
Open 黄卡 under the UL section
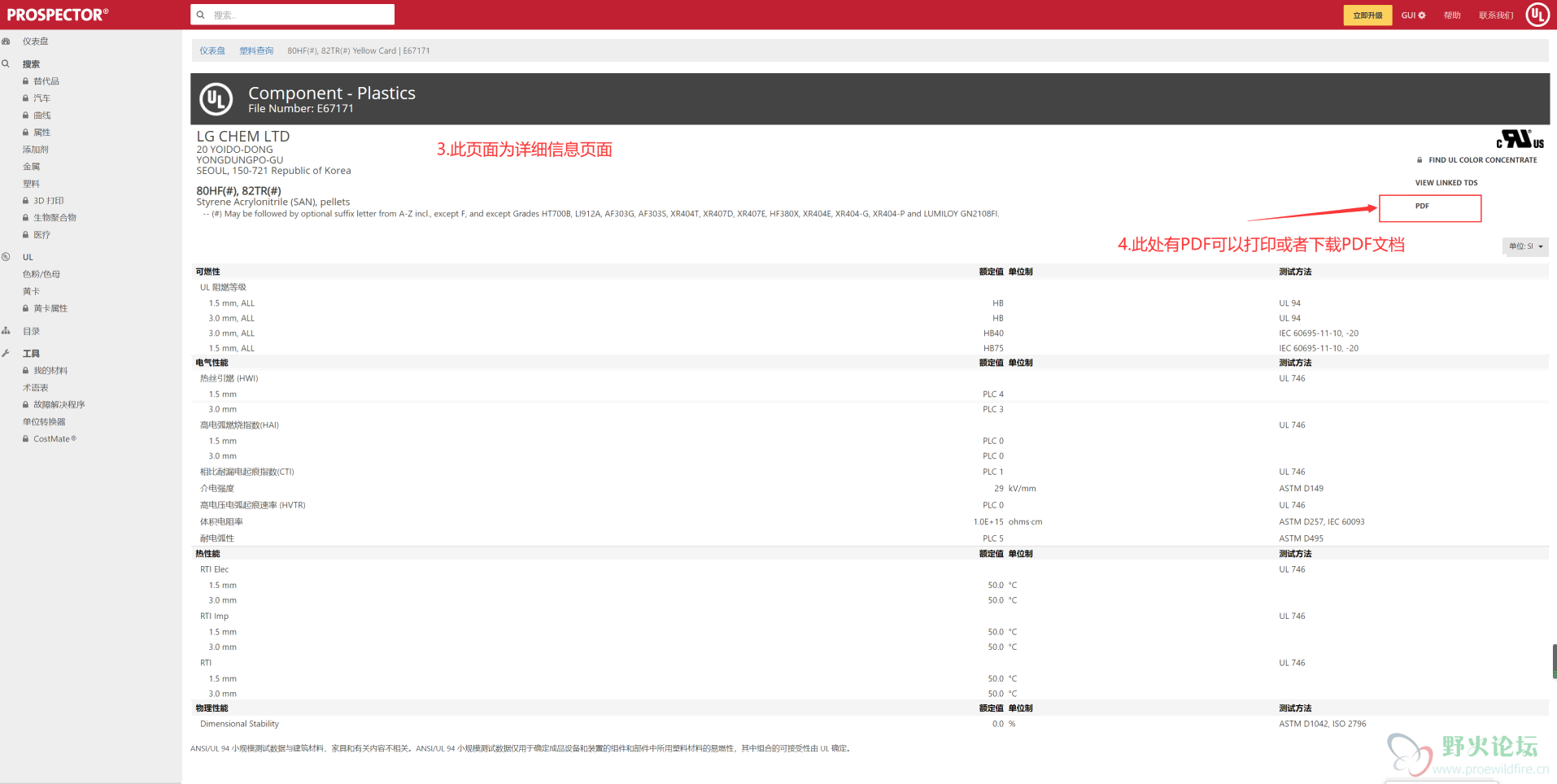32,291
